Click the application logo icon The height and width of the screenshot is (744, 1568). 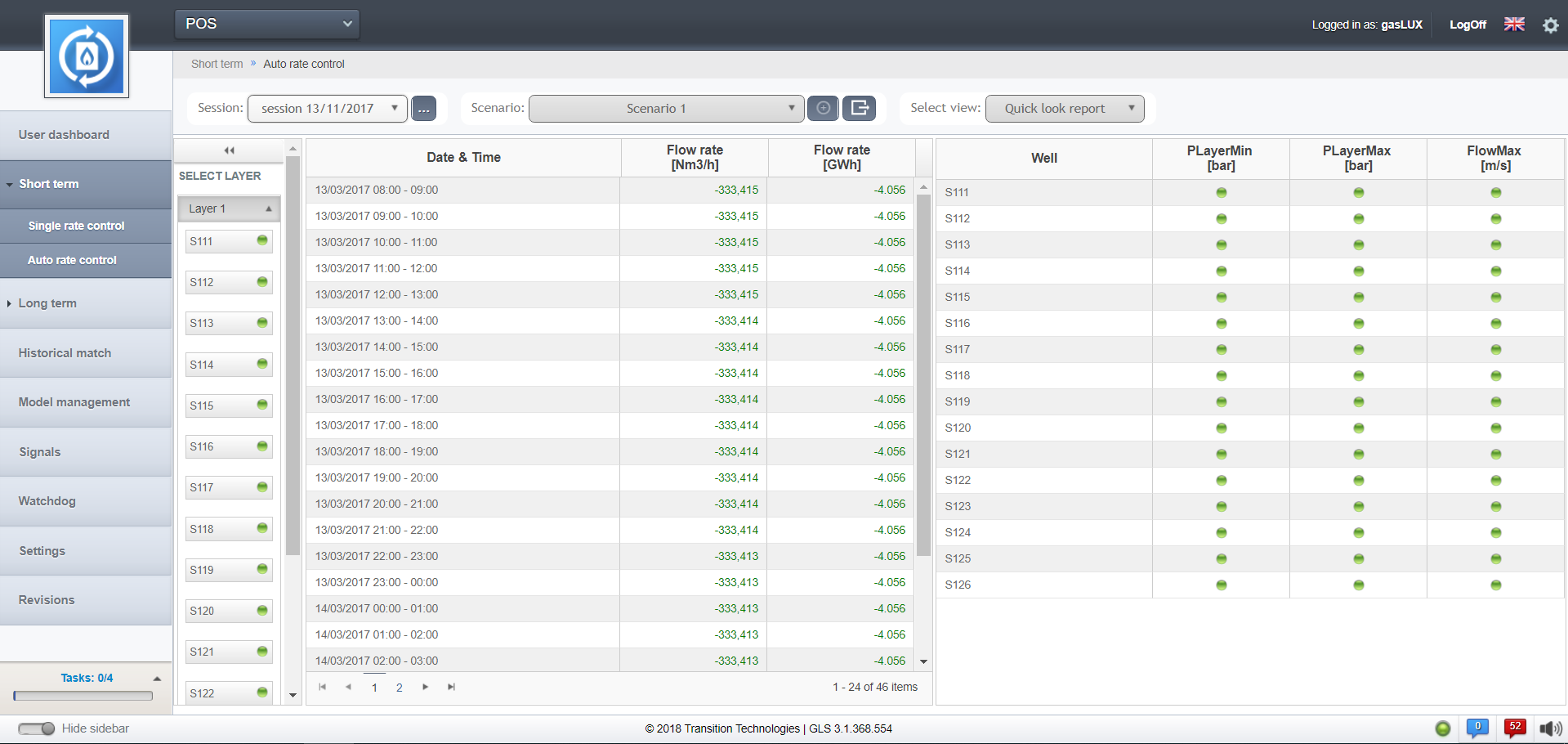pos(87,56)
